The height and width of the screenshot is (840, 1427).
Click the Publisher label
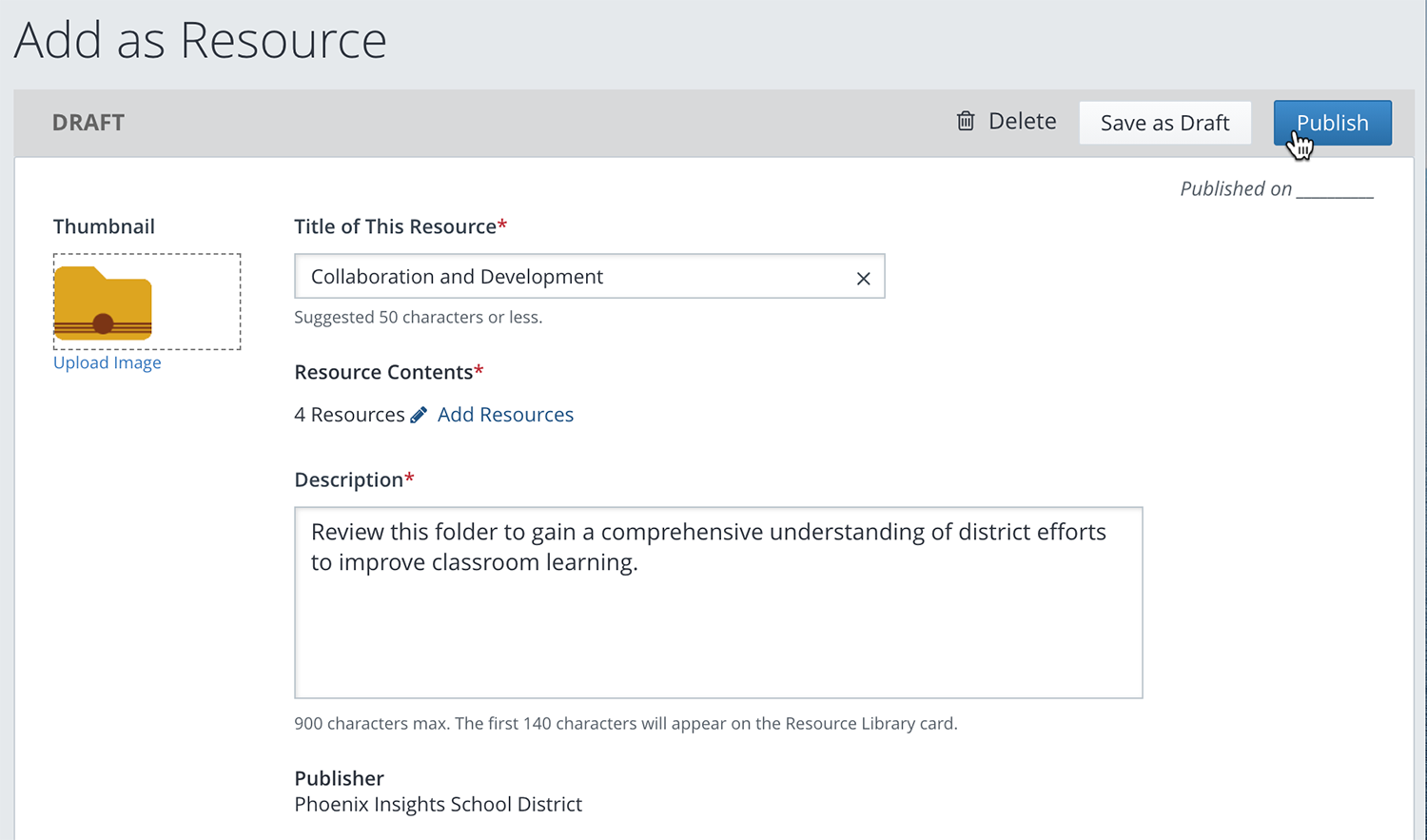point(339,778)
